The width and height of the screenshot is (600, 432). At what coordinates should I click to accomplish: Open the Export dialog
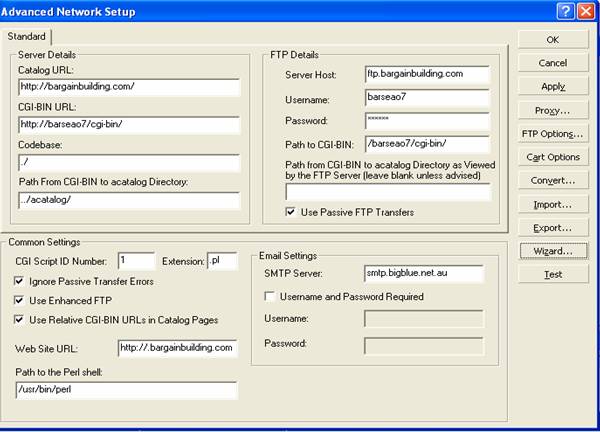click(553, 227)
